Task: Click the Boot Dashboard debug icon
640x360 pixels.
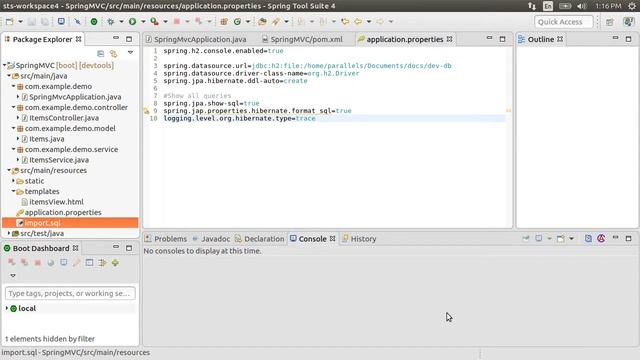Action: [24, 262]
